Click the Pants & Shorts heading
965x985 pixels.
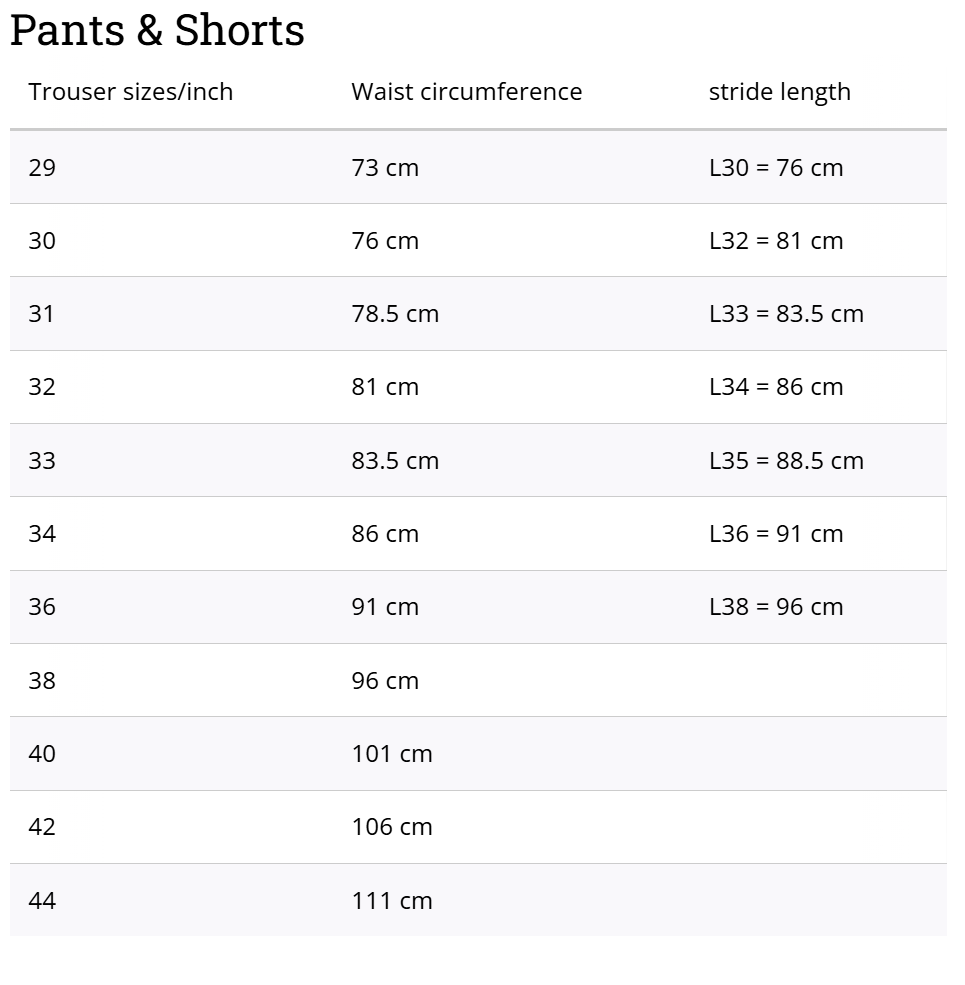point(157,30)
